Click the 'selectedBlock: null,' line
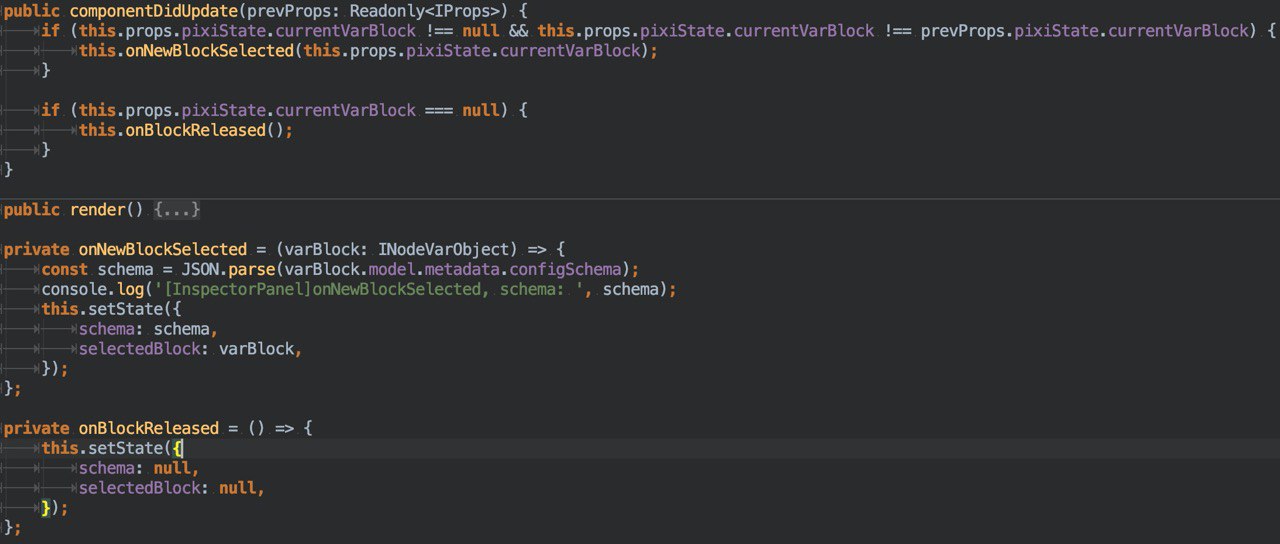 172,488
